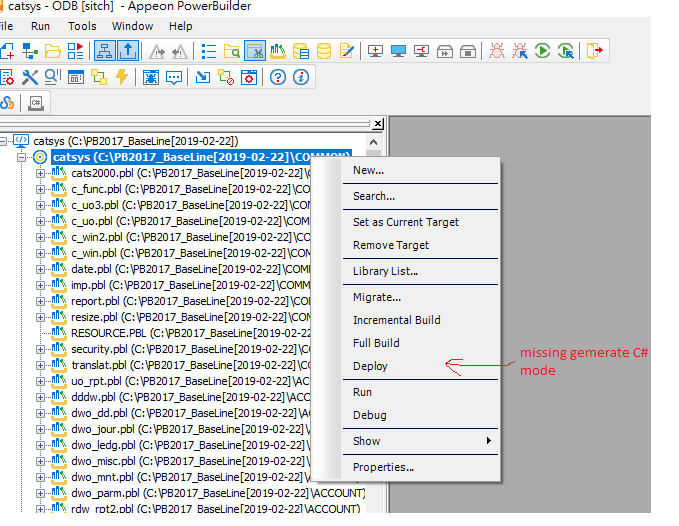Click the Open folder toolbar icon
This screenshot has width=679, height=526.
[x=53, y=50]
